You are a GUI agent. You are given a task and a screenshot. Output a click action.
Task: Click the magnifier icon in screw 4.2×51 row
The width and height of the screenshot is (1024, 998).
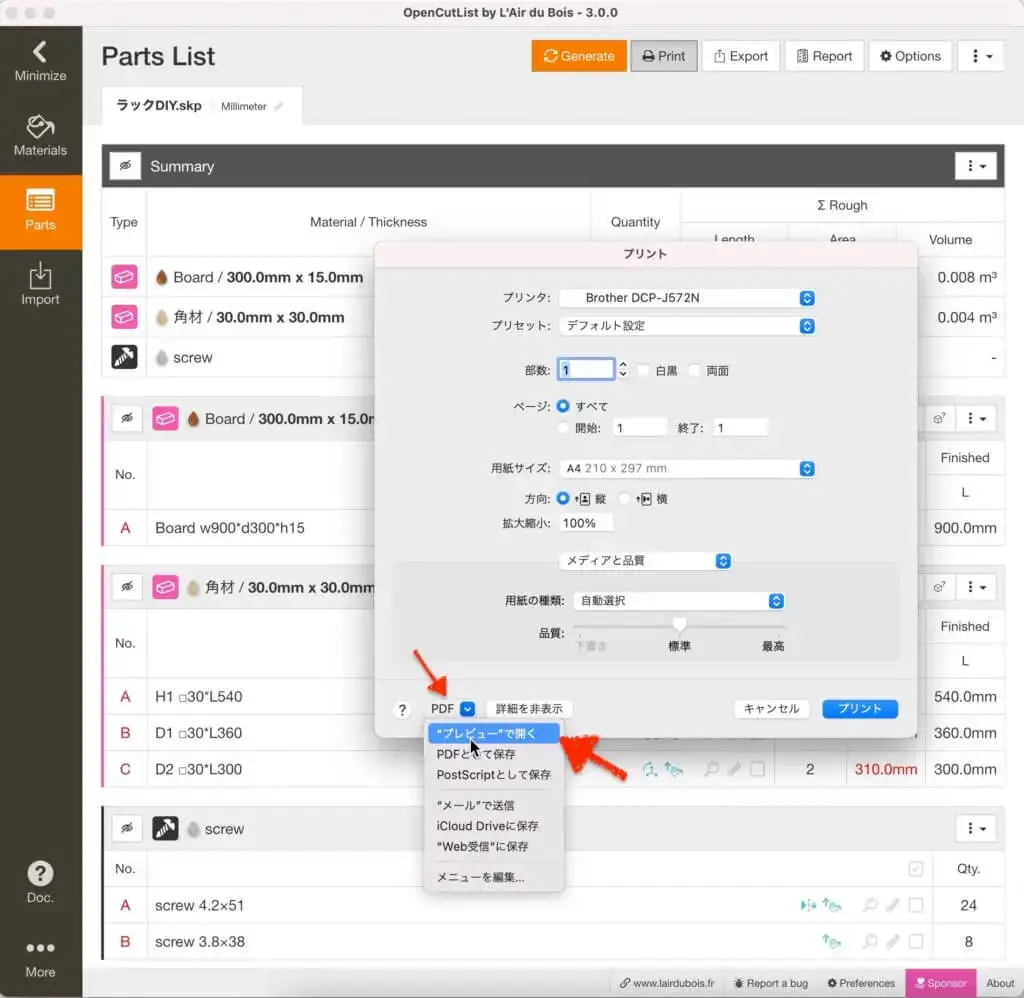pyautogui.click(x=870, y=905)
